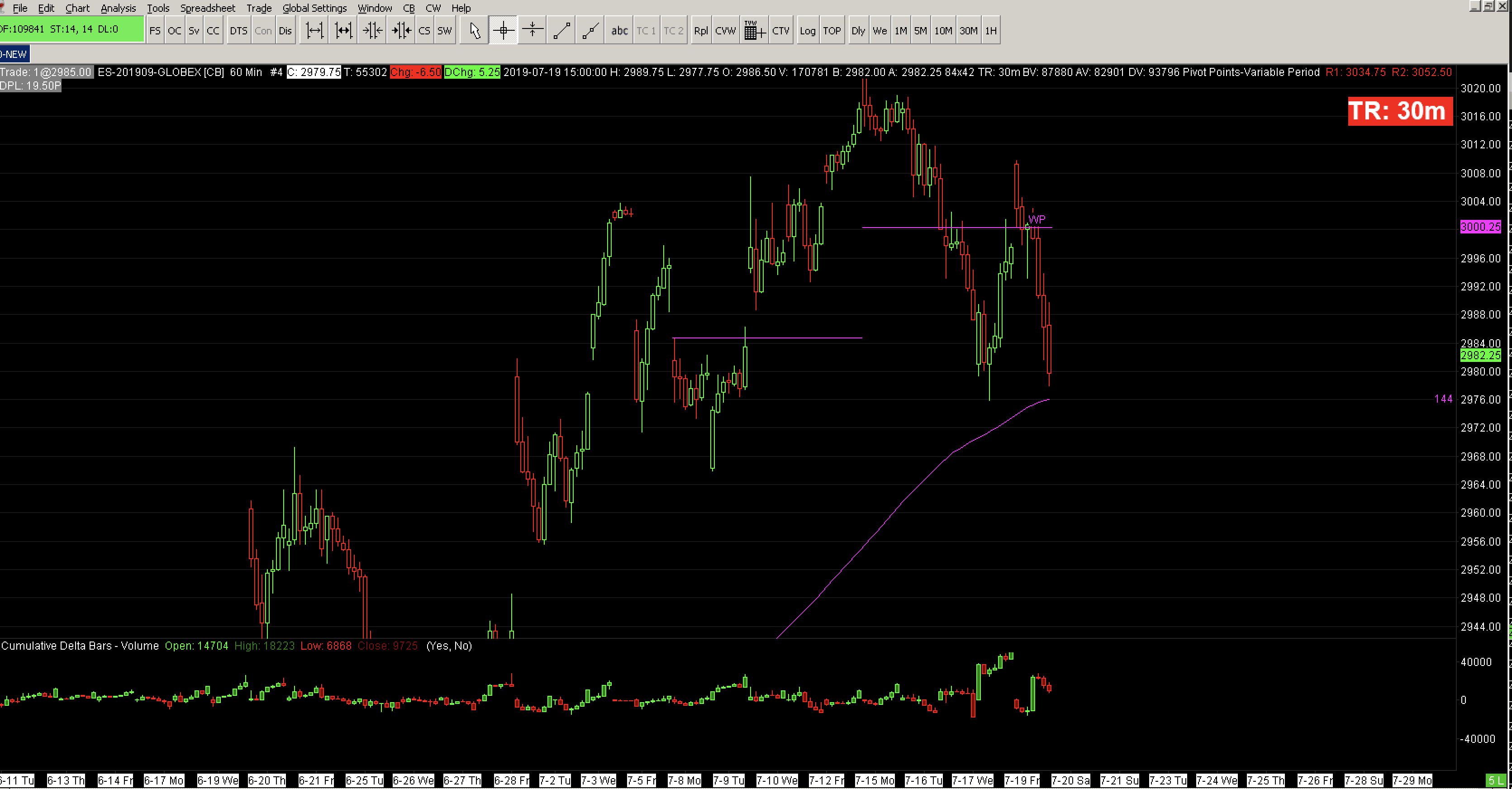Select the 0-NEW chart tab
This screenshot has height=789, width=1512.
(14, 54)
